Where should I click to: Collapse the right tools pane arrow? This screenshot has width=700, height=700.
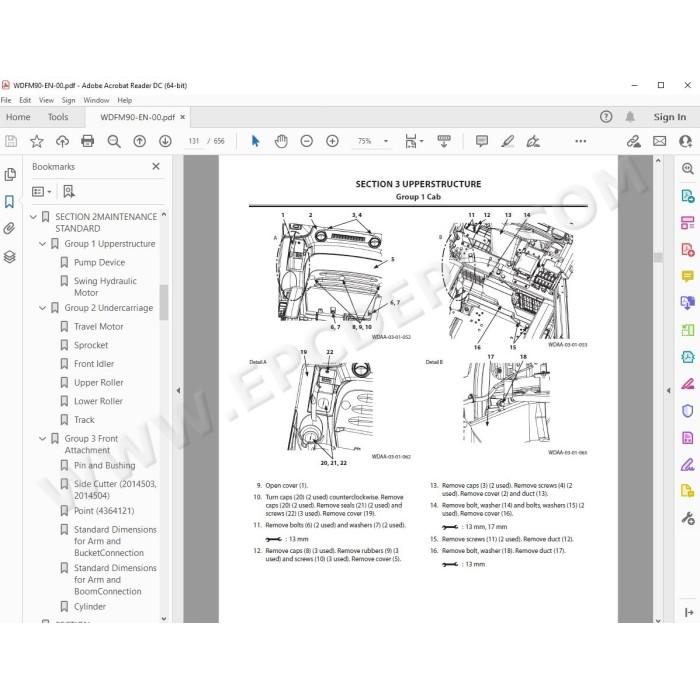point(668,391)
